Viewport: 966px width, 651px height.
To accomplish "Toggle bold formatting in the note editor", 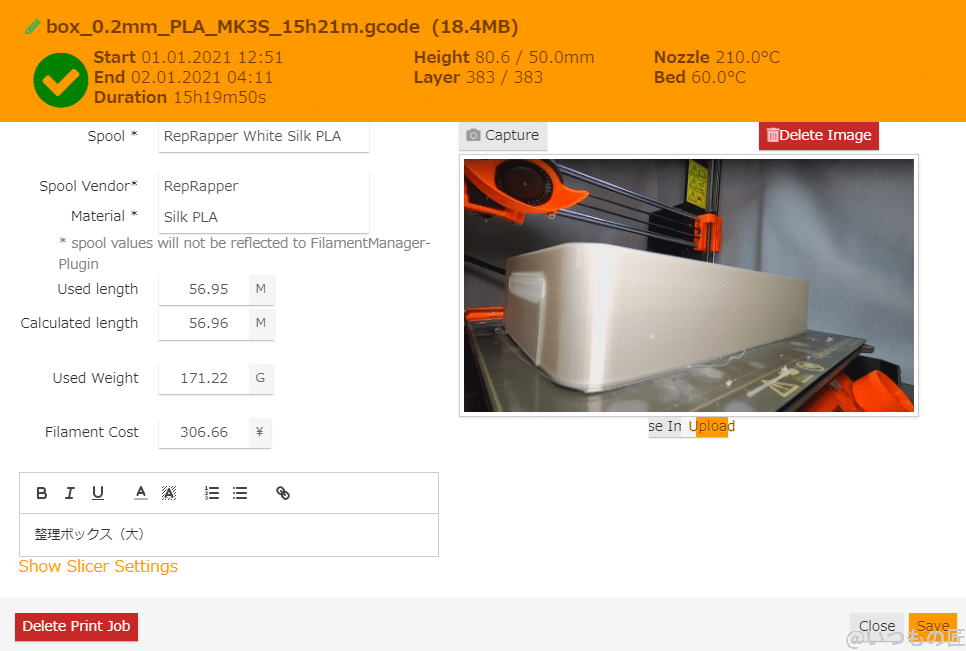I will pyautogui.click(x=42, y=493).
